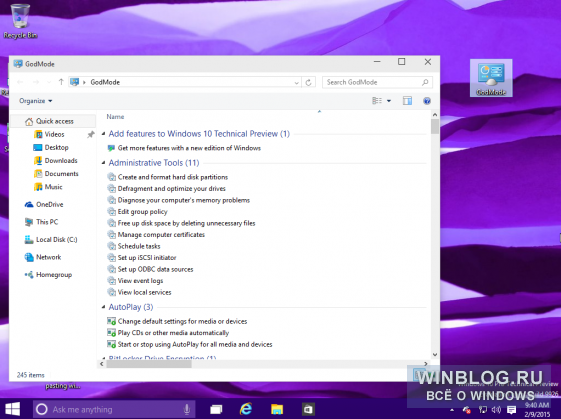Click the Ask me anything search box

(114, 409)
